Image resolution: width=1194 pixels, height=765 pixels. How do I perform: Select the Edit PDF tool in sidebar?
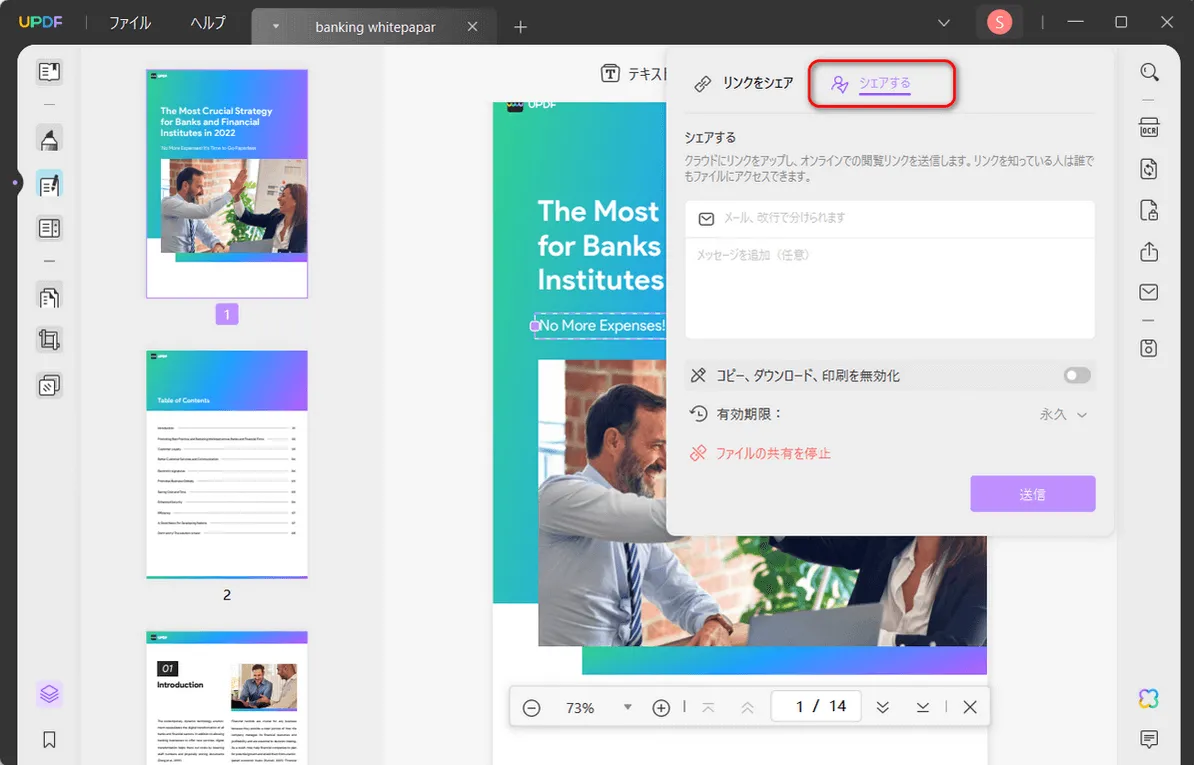point(49,184)
